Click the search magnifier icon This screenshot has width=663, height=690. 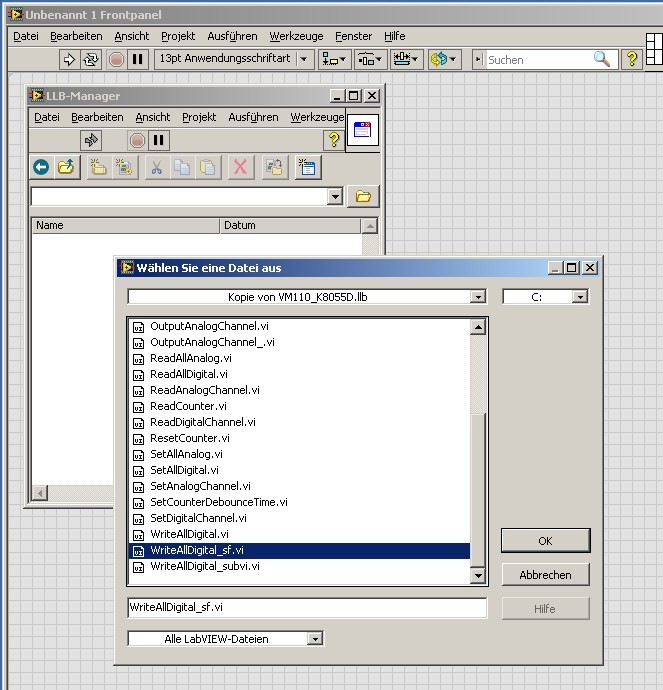coord(602,59)
